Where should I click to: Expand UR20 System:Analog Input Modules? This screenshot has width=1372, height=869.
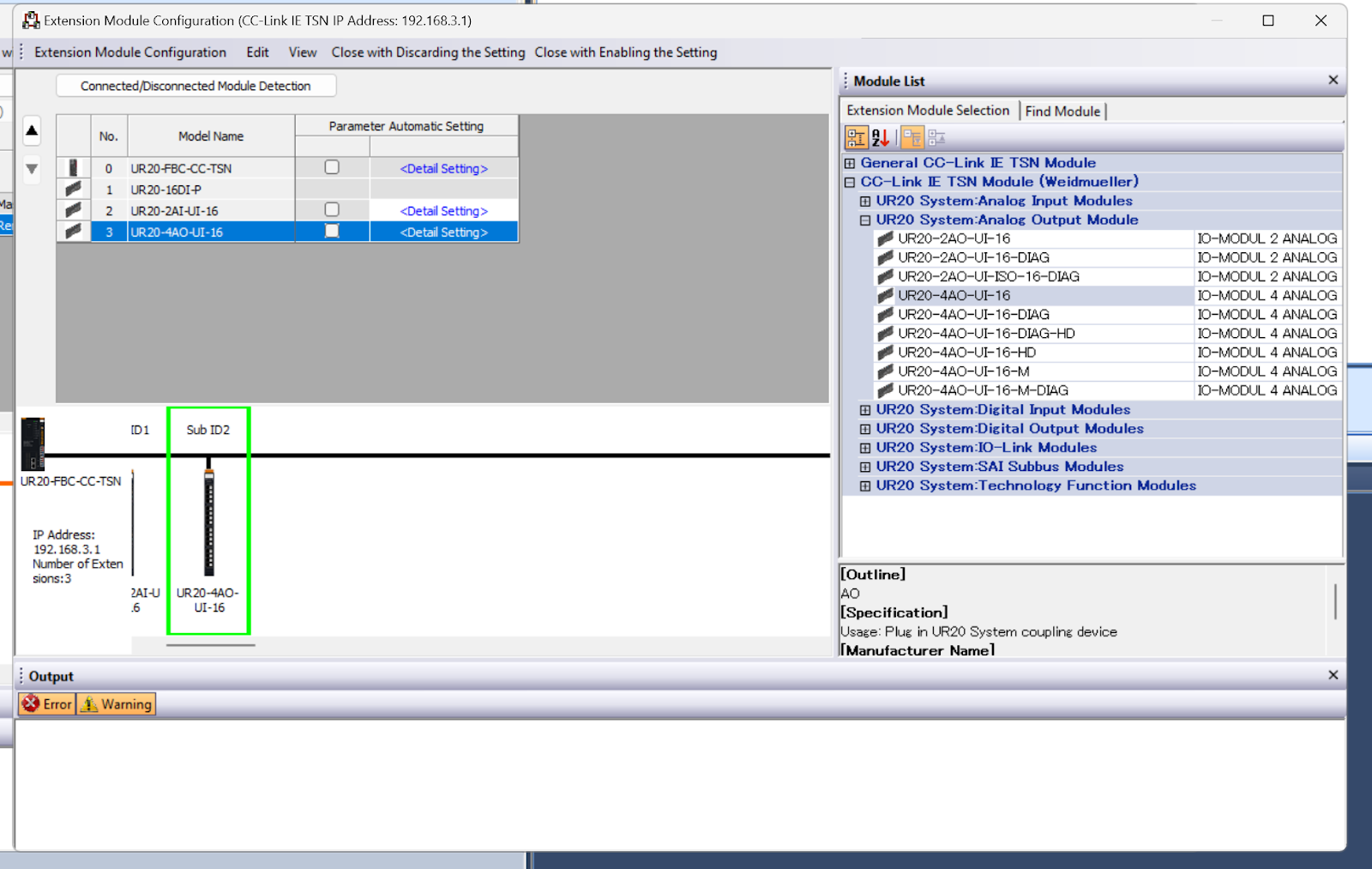click(x=865, y=202)
